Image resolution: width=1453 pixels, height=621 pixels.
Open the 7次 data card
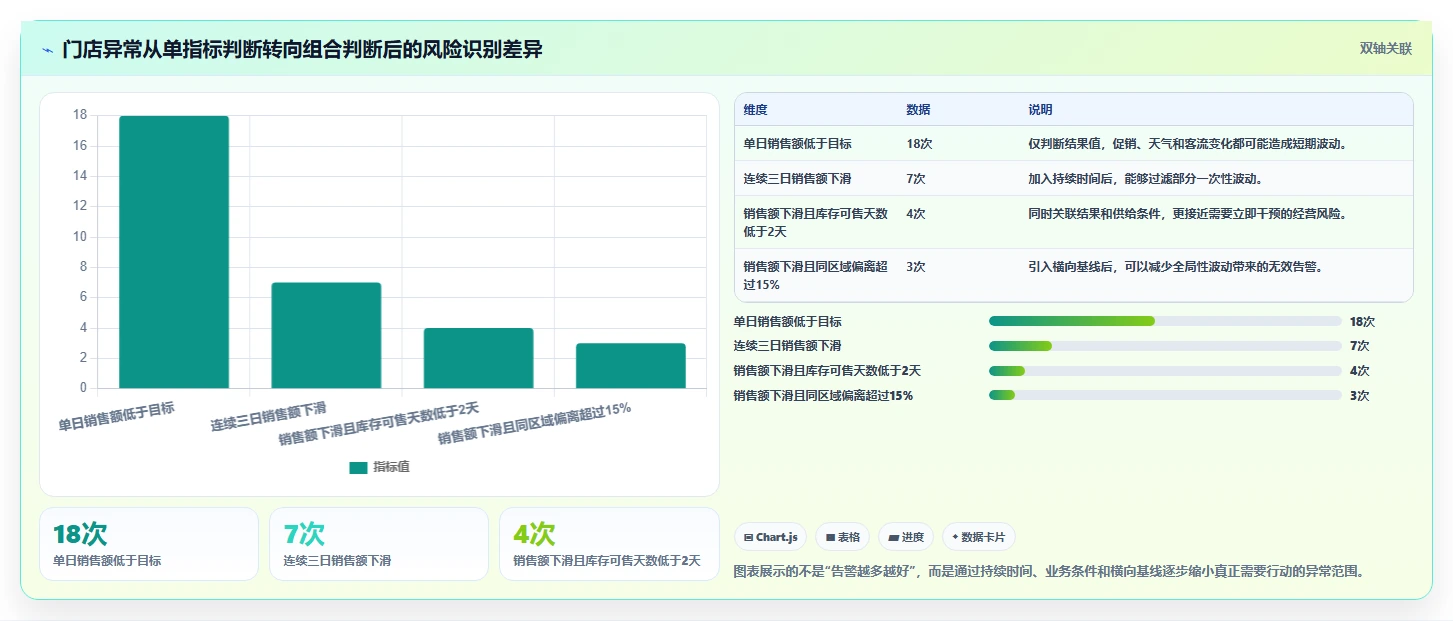[x=379, y=544]
